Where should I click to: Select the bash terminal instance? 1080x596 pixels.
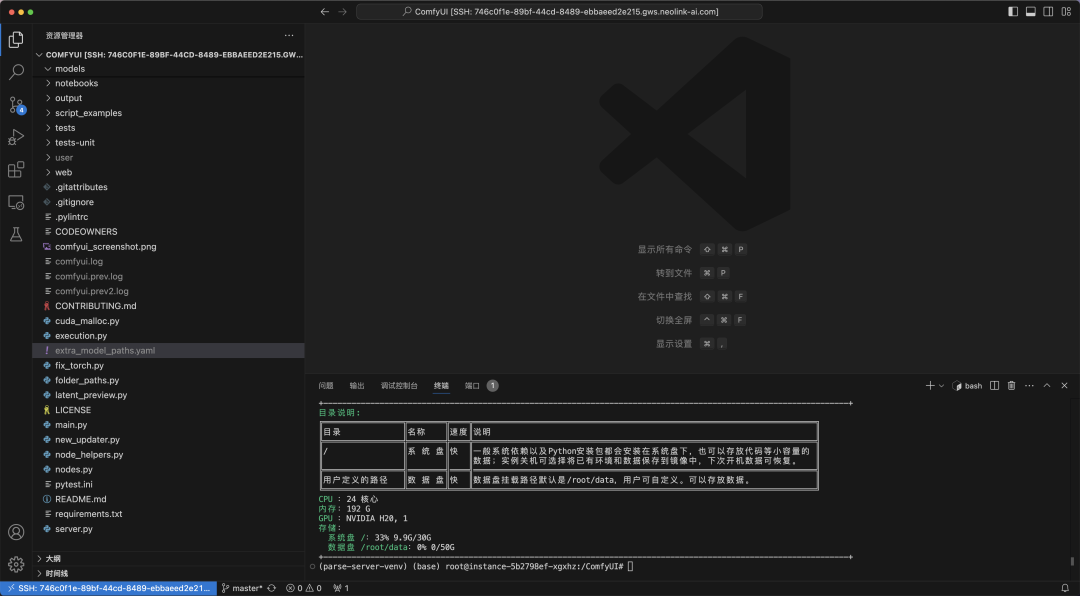tap(968, 386)
